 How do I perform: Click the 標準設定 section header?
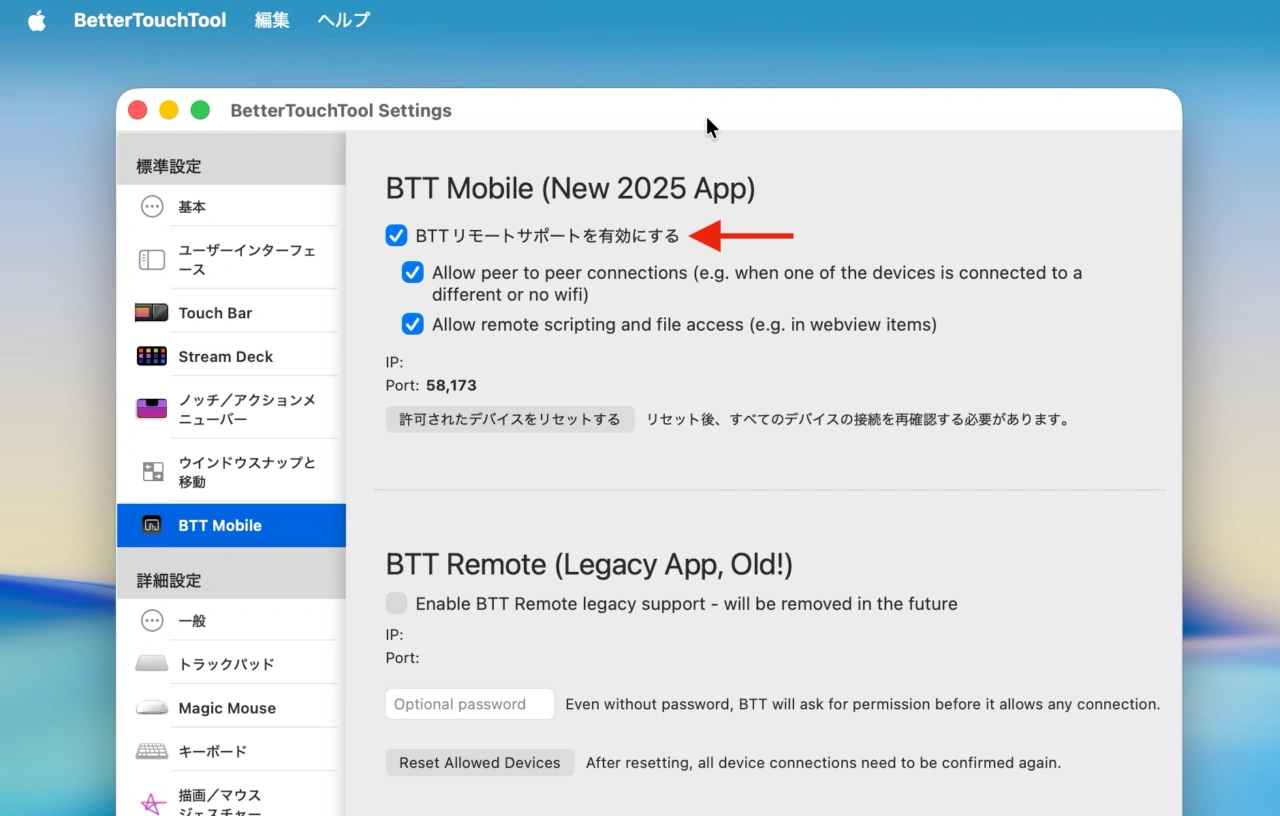[169, 166]
